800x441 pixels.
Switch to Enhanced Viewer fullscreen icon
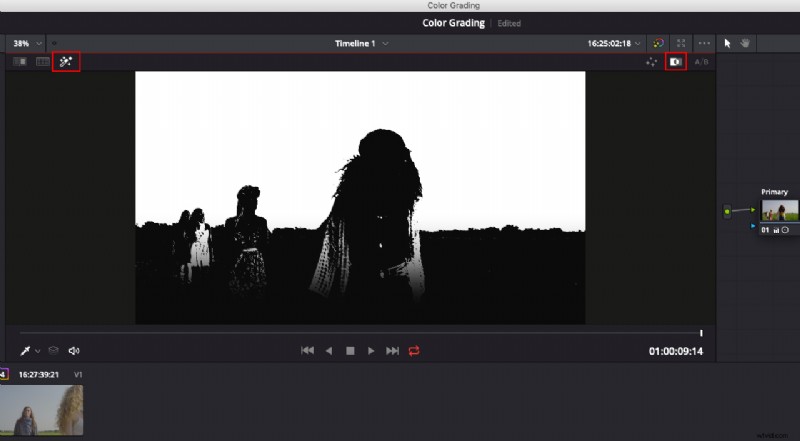coord(681,43)
